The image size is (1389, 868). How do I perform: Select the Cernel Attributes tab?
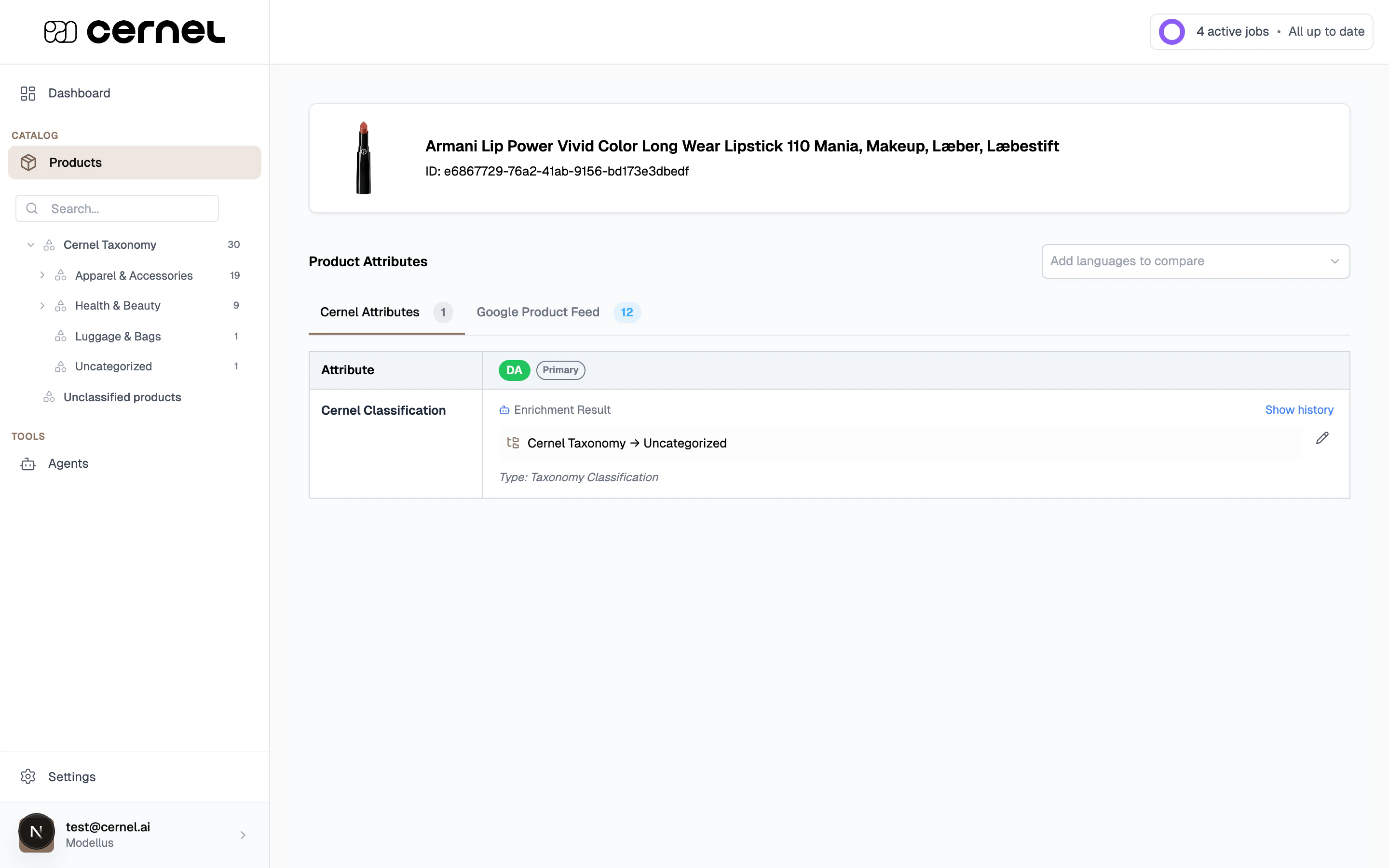(x=369, y=312)
